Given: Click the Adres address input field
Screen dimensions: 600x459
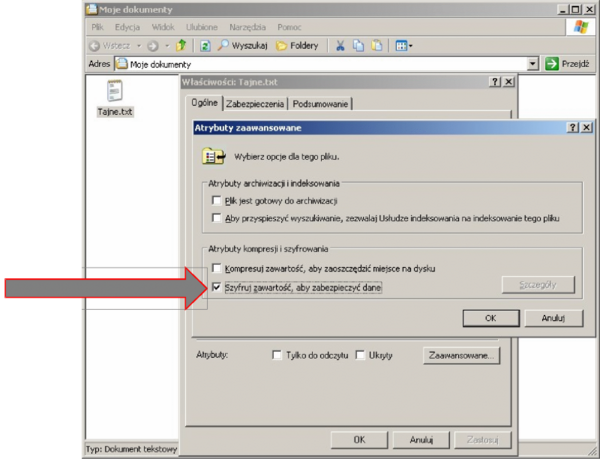Looking at the screenshot, I should [320, 64].
